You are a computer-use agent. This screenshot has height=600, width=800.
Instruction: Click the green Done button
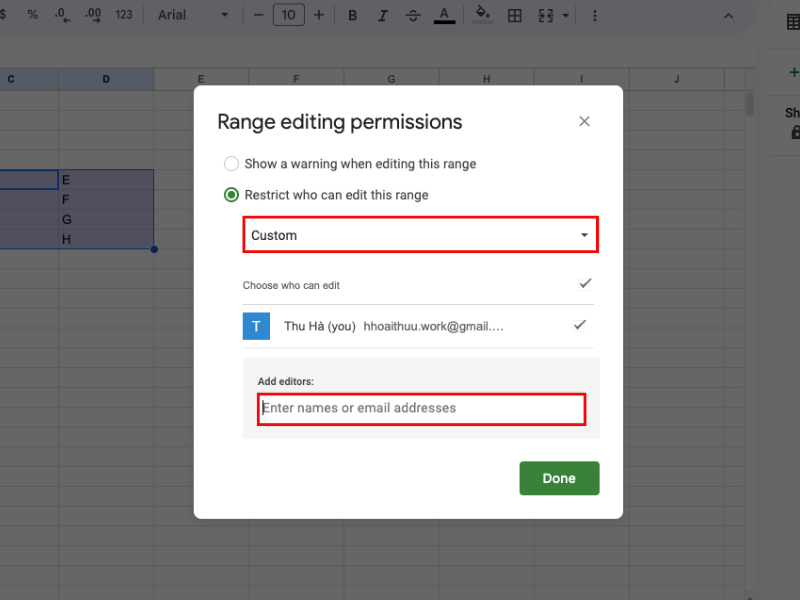pyautogui.click(x=559, y=478)
